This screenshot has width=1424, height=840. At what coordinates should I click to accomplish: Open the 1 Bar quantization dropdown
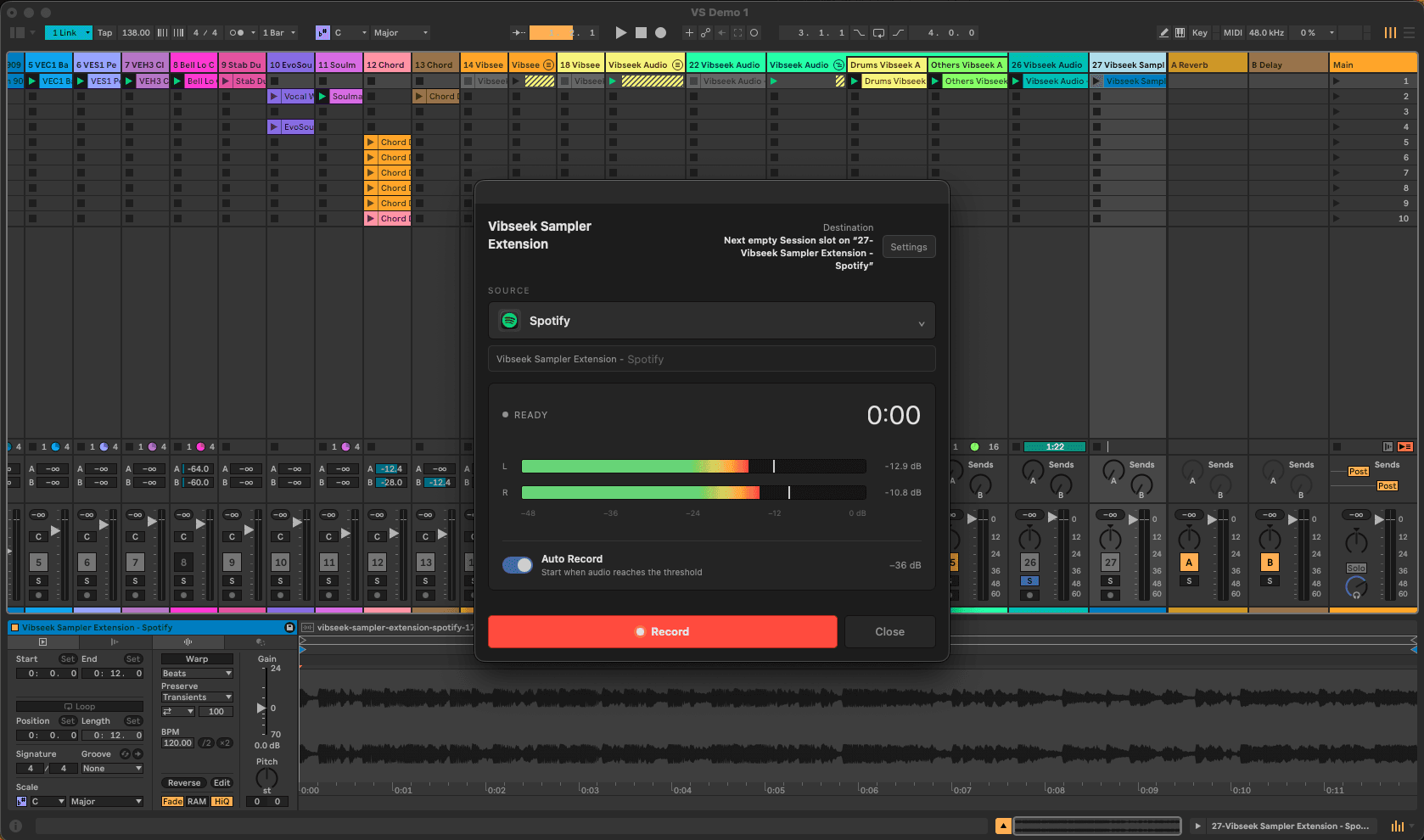click(279, 32)
